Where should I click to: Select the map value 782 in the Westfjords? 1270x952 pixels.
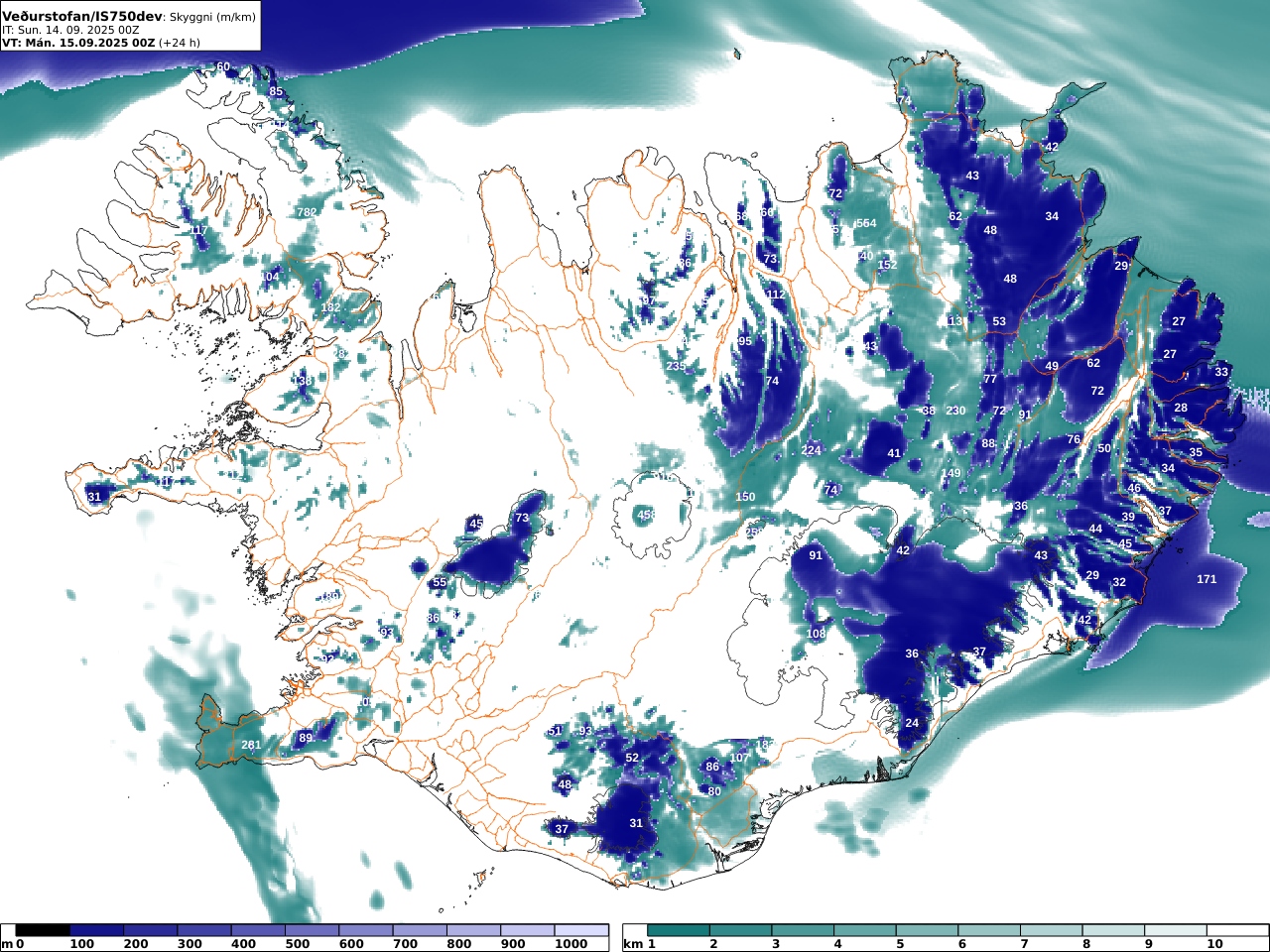point(307,212)
